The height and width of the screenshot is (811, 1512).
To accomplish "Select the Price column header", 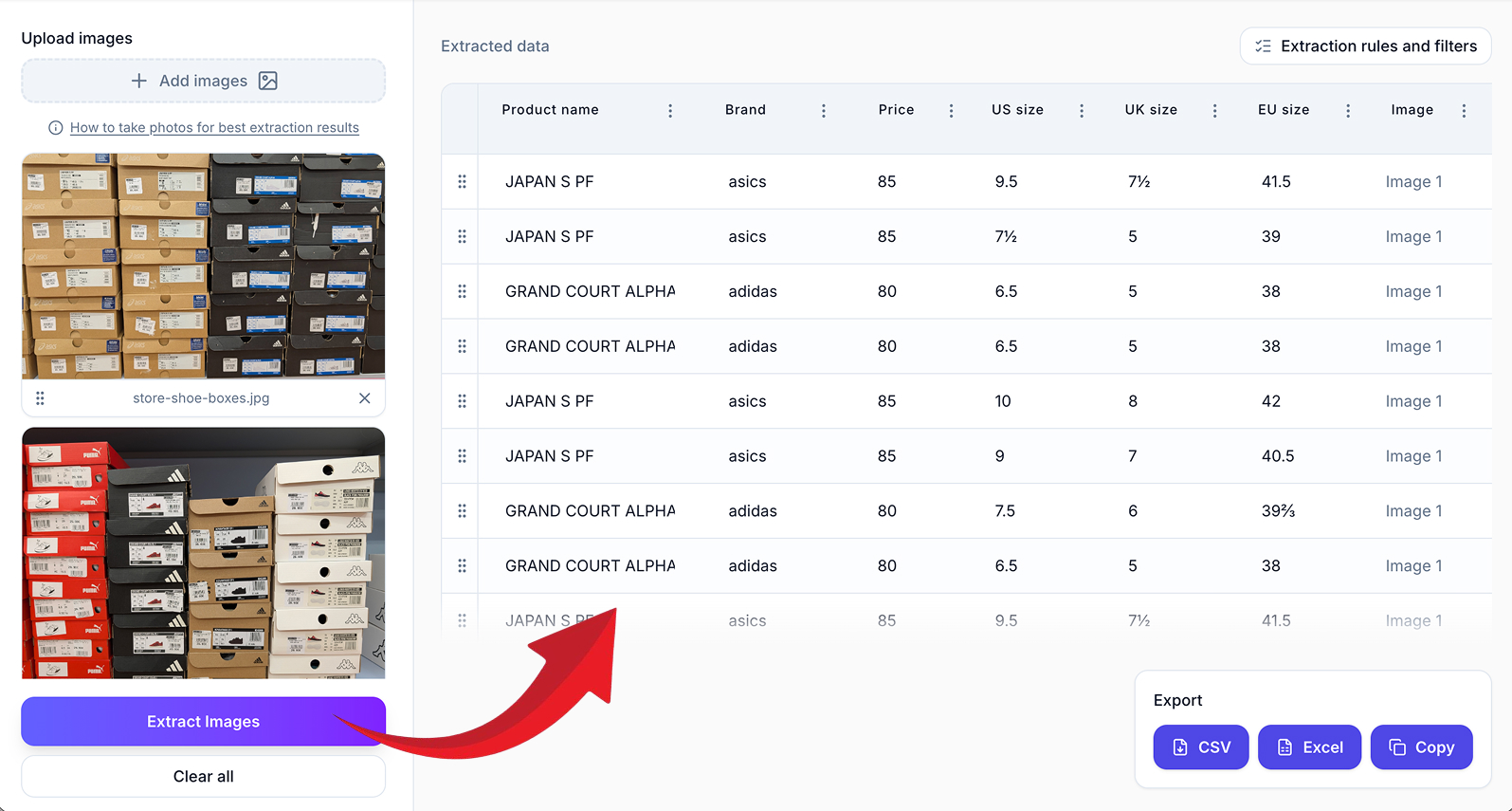I will [x=897, y=110].
